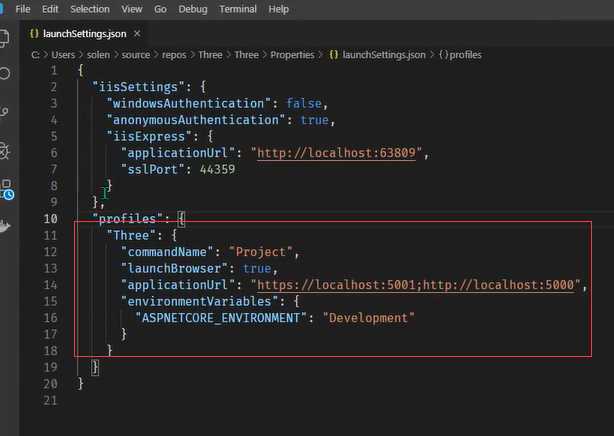This screenshot has height=436, width=614.
Task: Open the File menu
Action: pyautogui.click(x=23, y=9)
